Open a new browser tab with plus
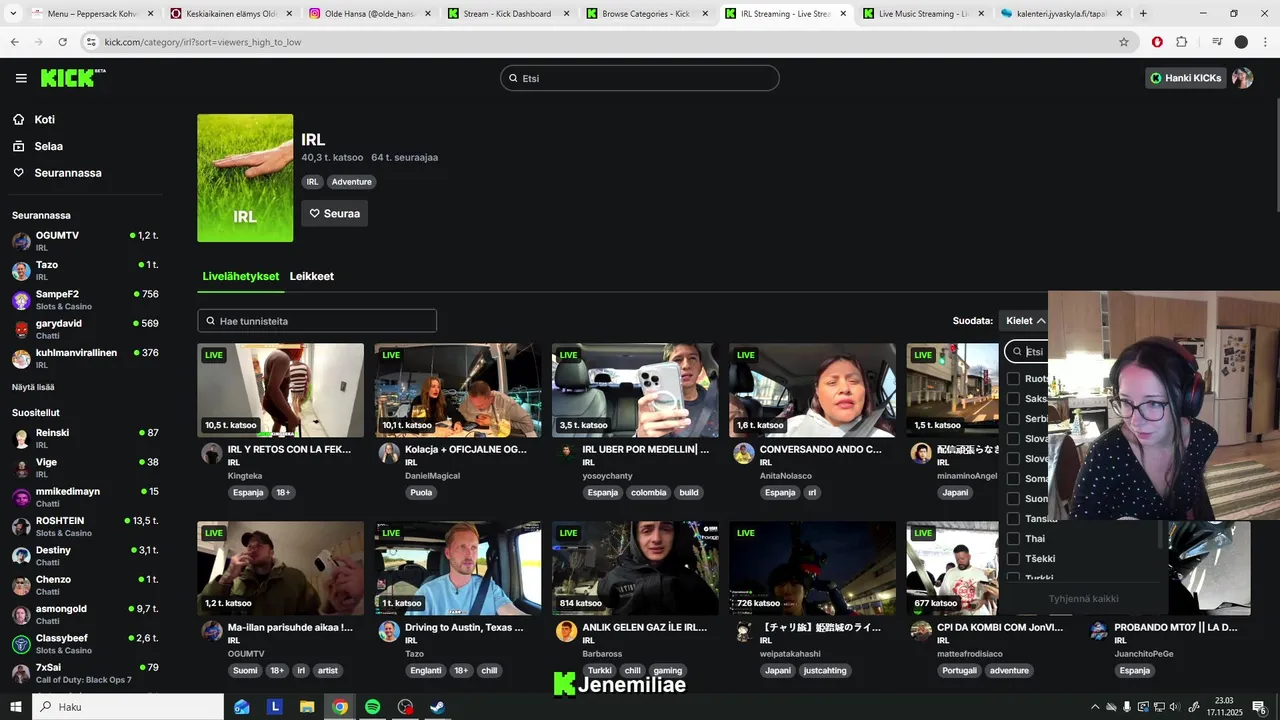 pyautogui.click(x=1143, y=14)
